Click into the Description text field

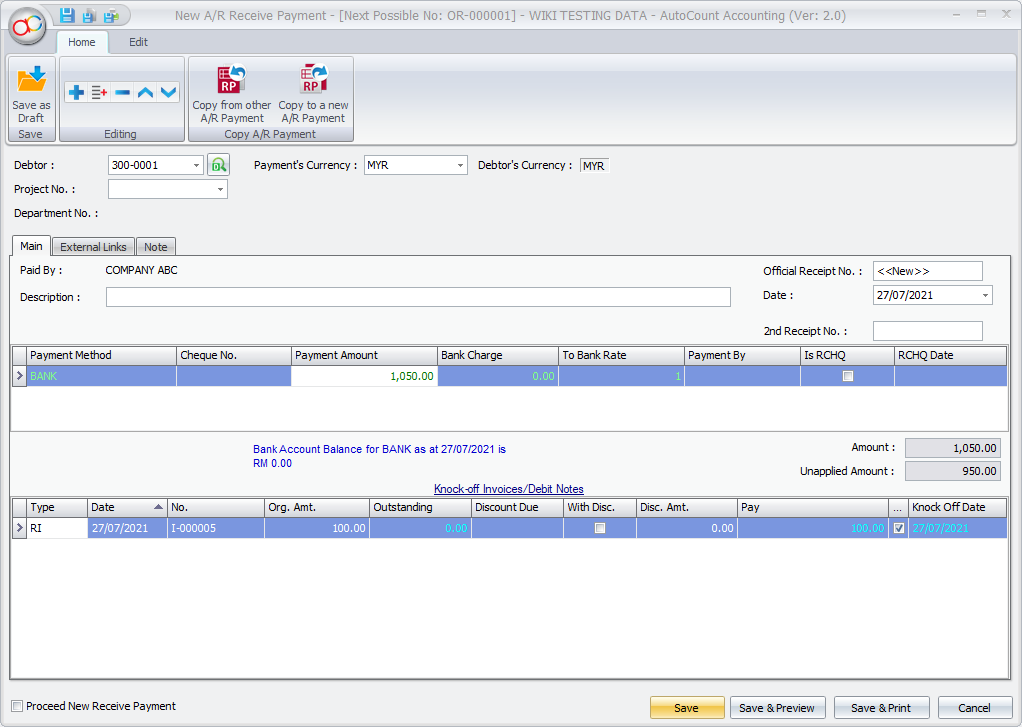coord(418,297)
